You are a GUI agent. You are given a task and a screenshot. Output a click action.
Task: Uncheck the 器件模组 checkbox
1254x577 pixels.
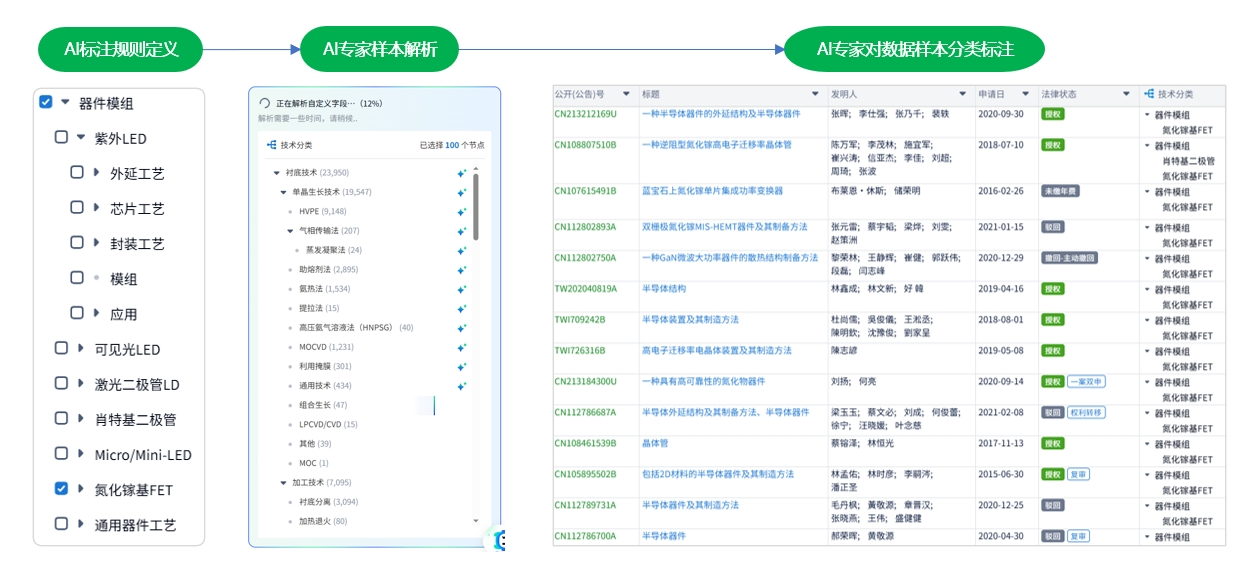point(45,102)
